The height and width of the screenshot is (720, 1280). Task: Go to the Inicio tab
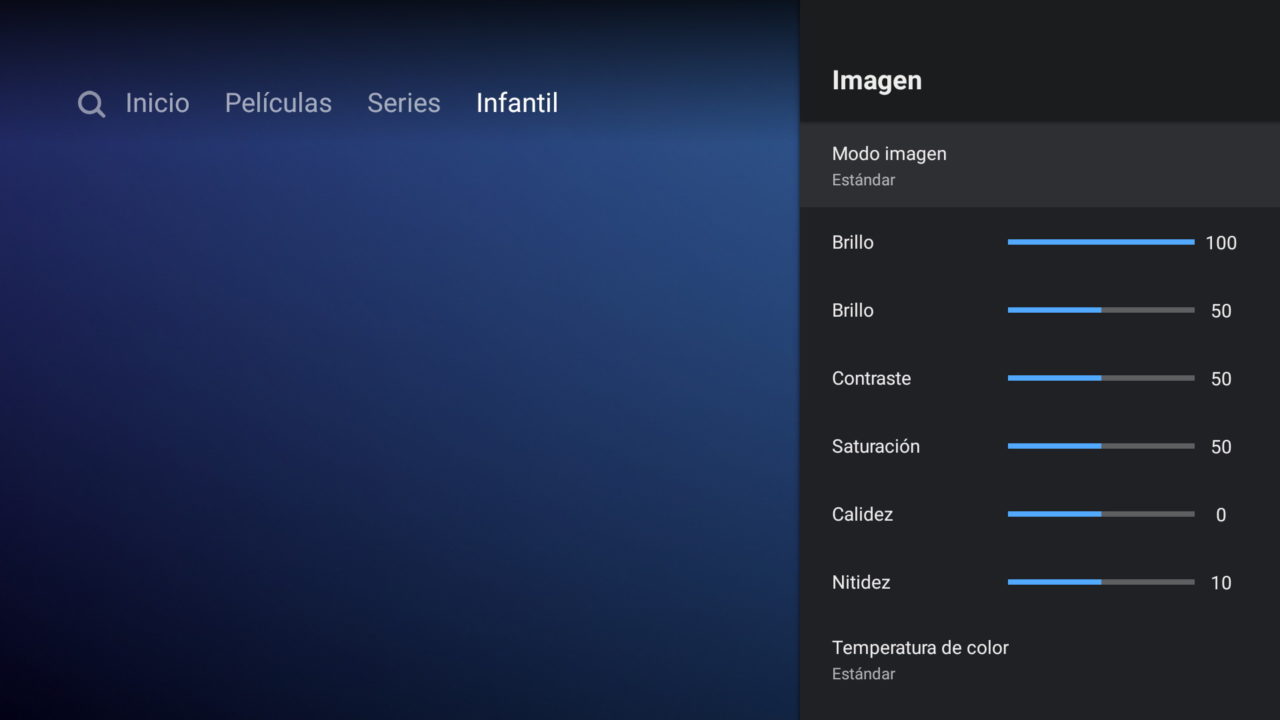click(157, 103)
